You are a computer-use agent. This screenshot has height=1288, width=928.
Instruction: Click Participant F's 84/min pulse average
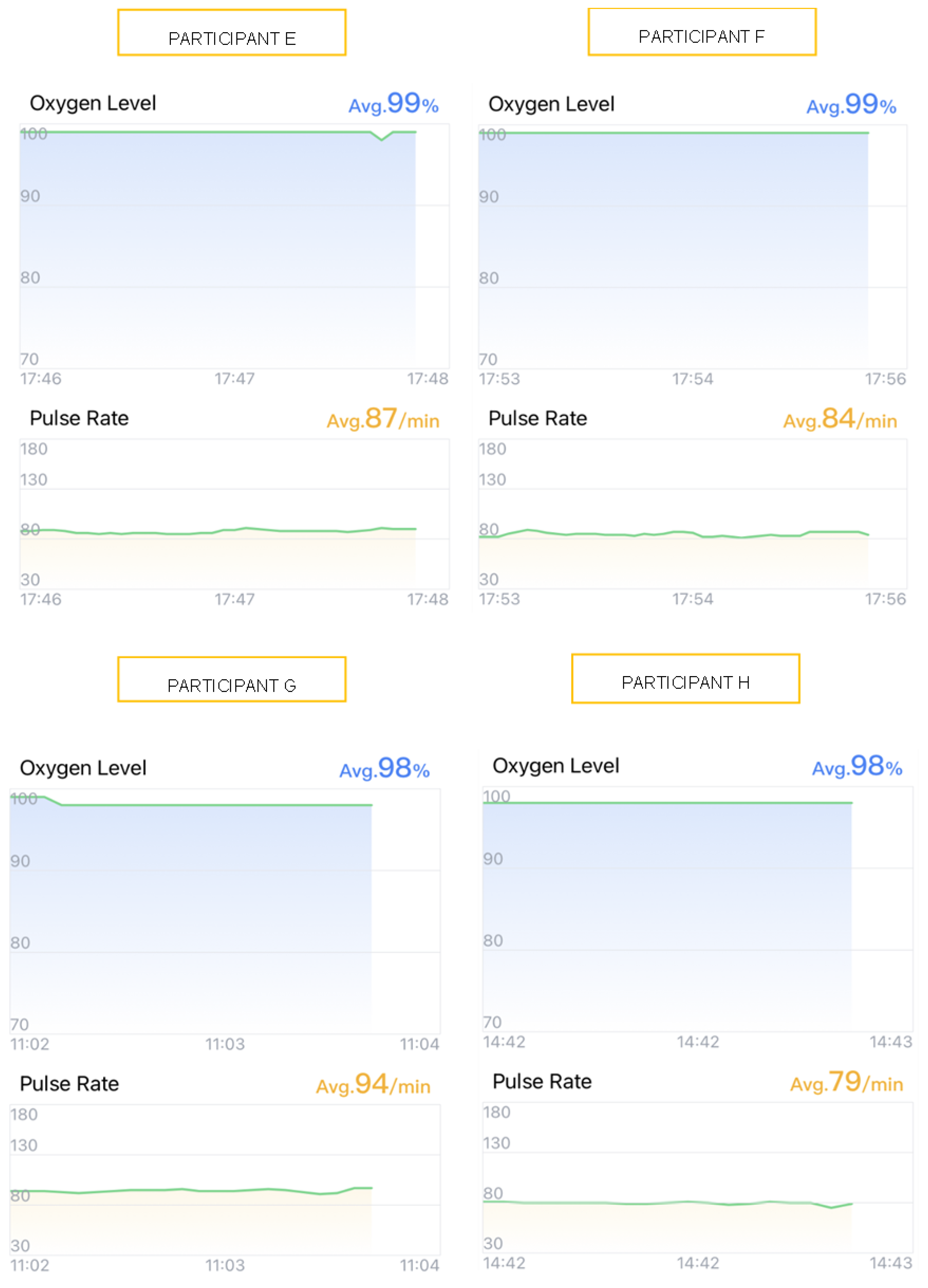click(840, 419)
